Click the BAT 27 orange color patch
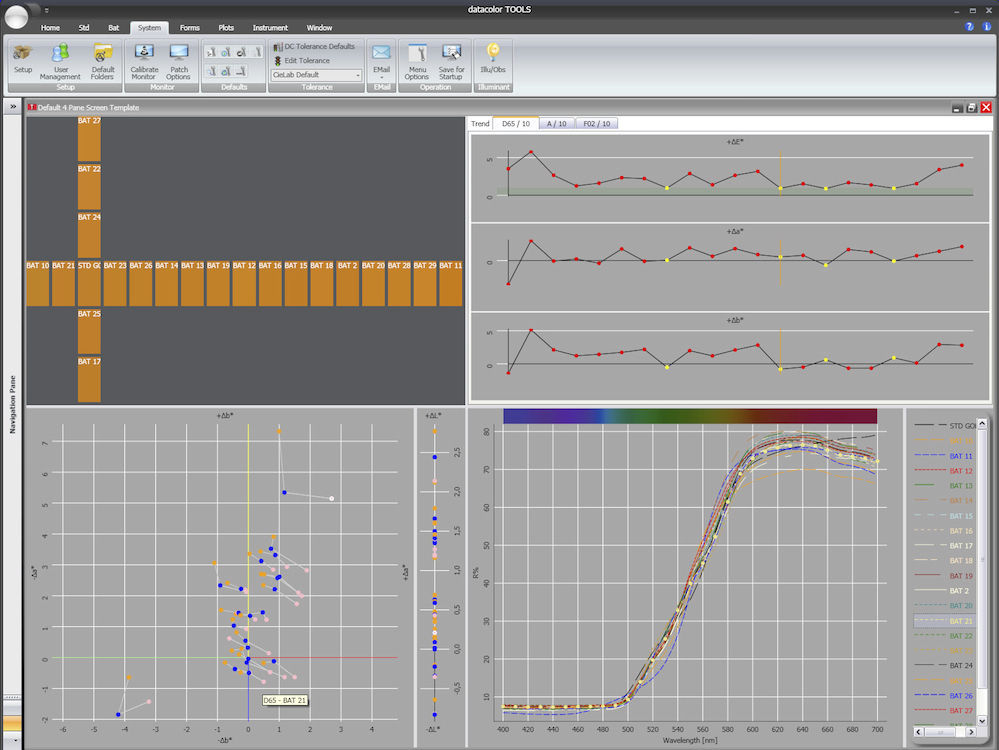 (88, 133)
